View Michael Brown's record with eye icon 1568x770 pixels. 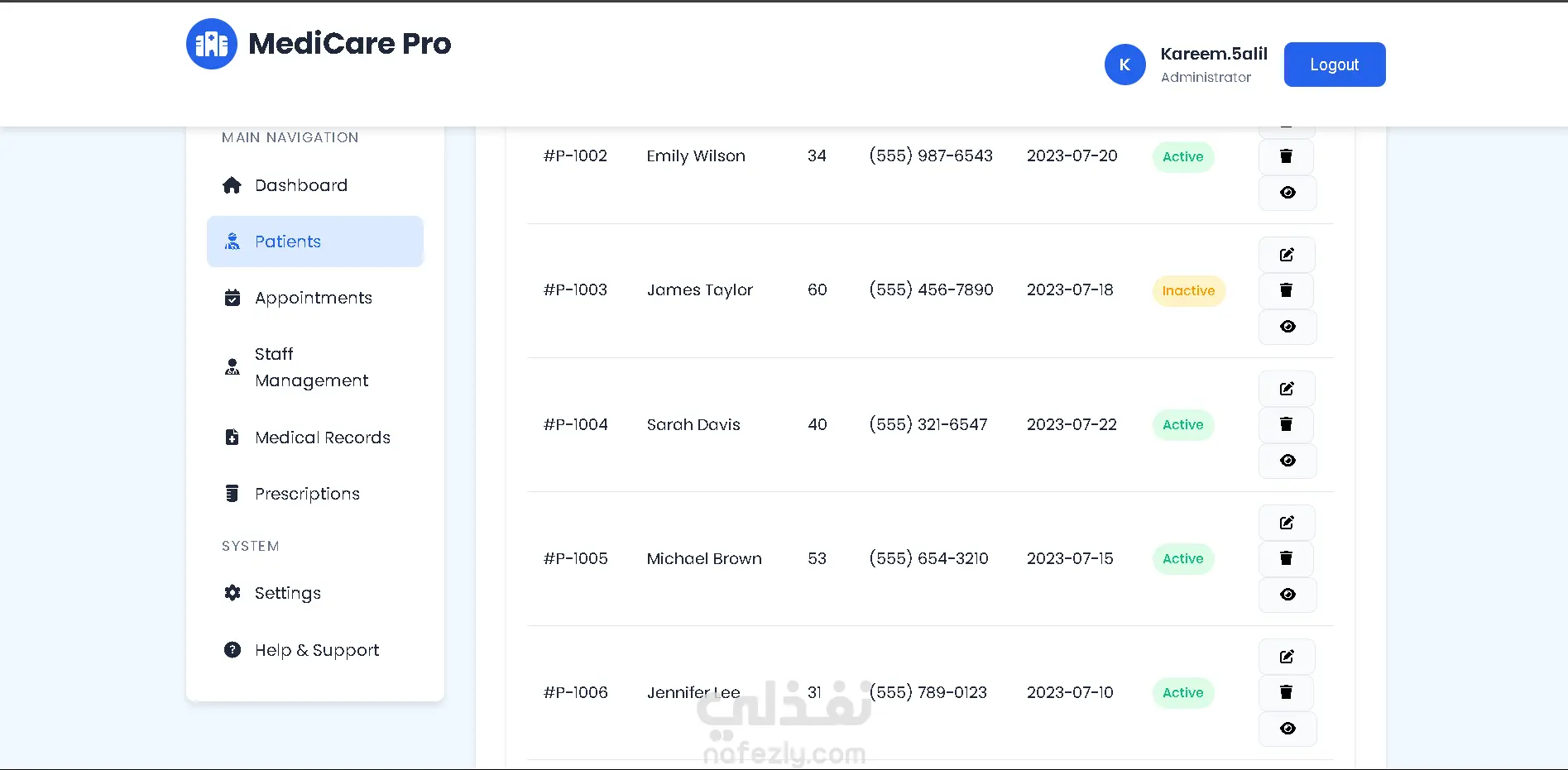click(1287, 595)
